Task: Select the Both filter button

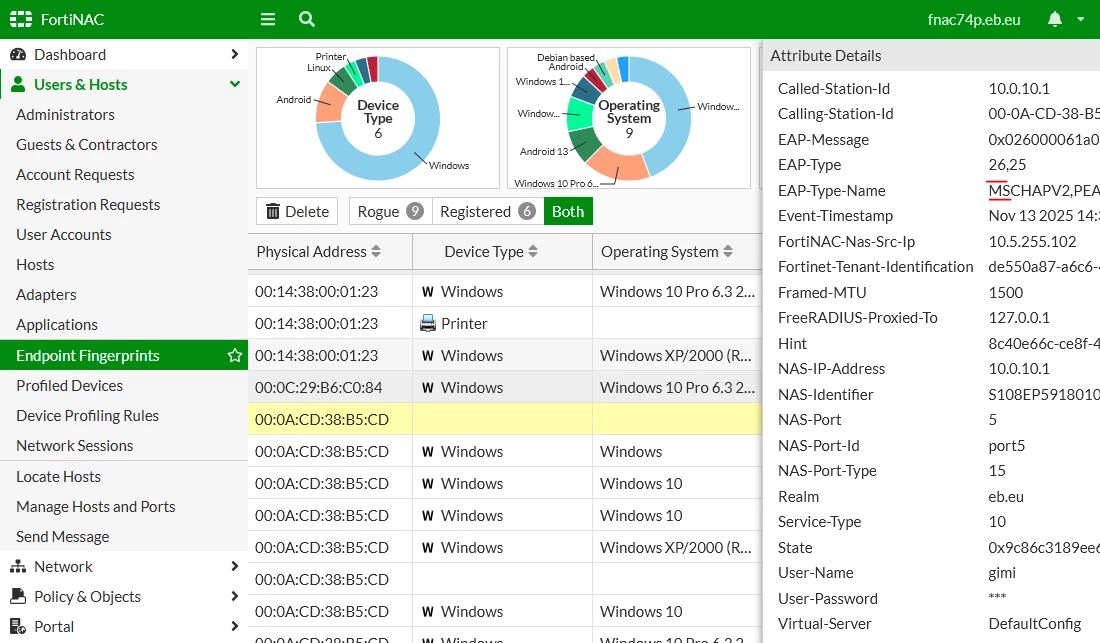Action: (x=568, y=211)
